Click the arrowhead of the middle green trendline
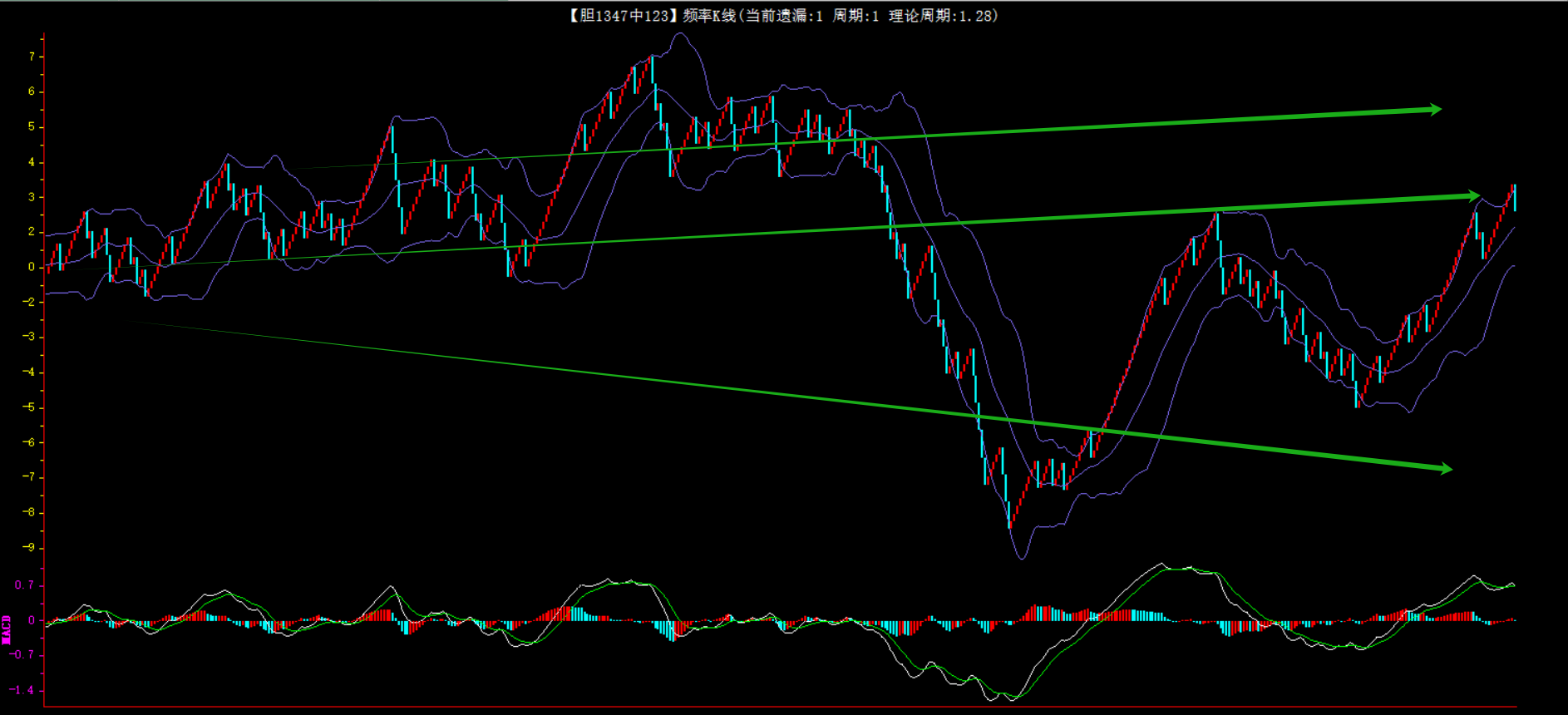This screenshot has width=1568, height=715. coord(1473,196)
